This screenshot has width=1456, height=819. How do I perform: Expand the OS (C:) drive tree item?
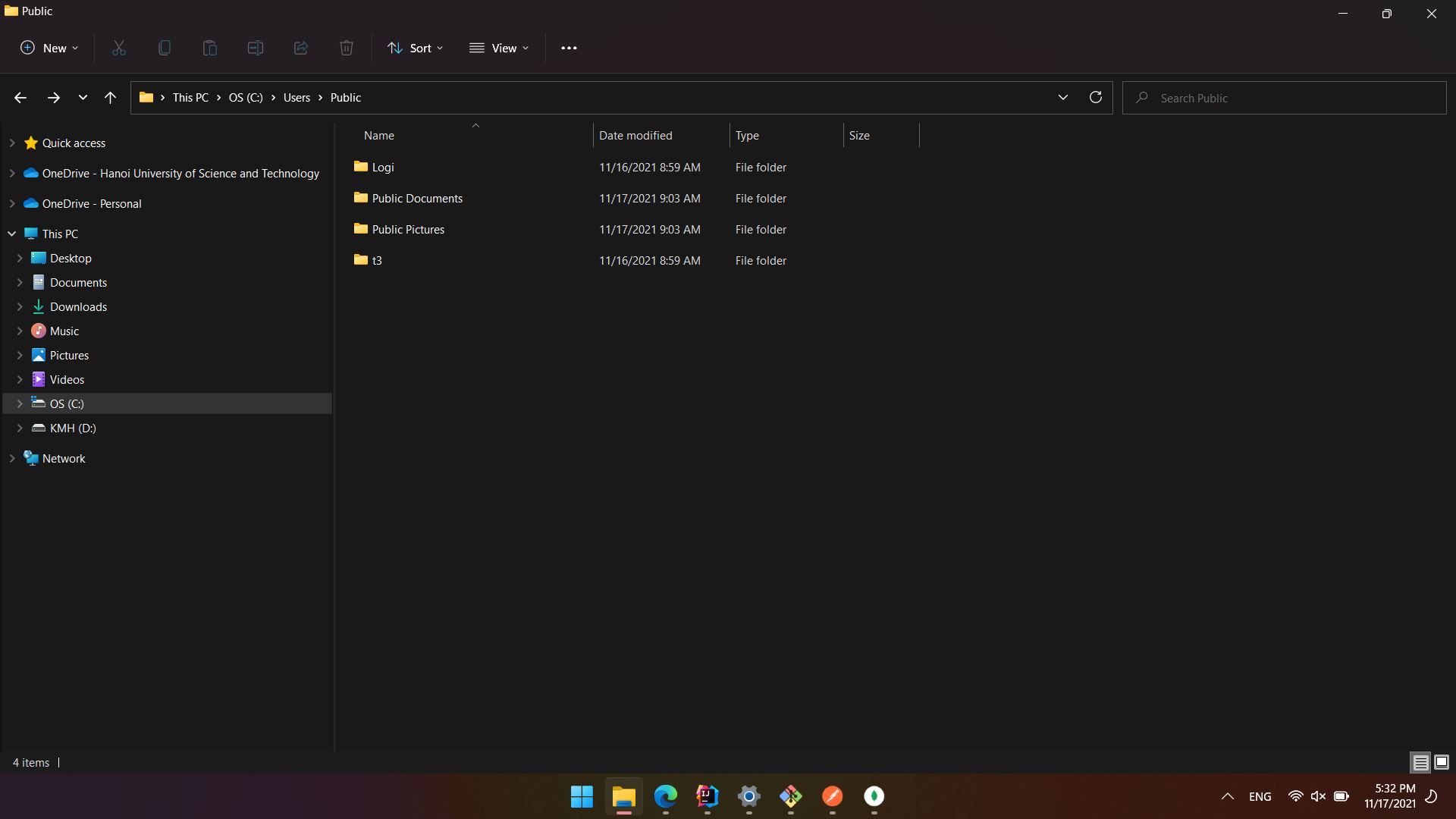20,403
